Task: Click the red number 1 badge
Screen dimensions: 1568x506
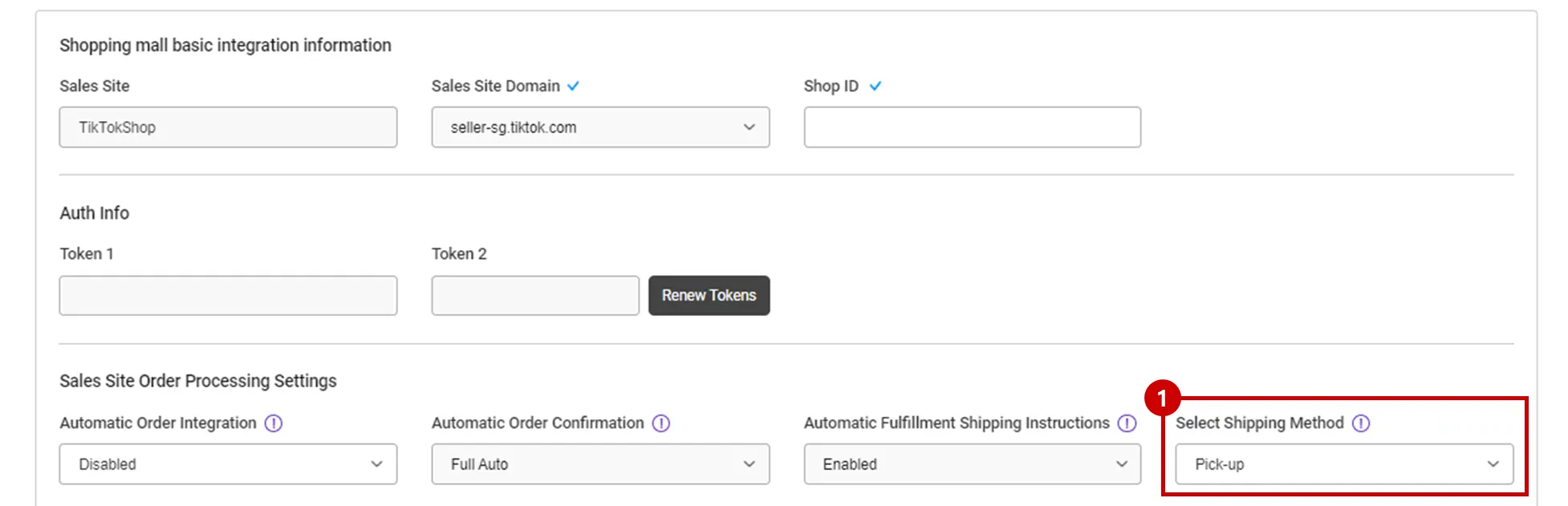Action: pos(1162,398)
